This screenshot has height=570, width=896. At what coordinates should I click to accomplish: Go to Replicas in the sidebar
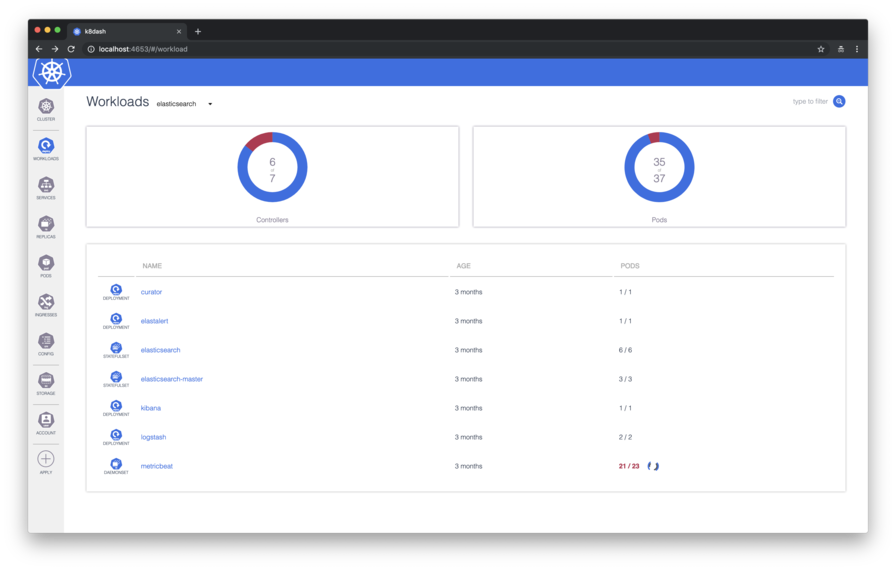(x=46, y=226)
